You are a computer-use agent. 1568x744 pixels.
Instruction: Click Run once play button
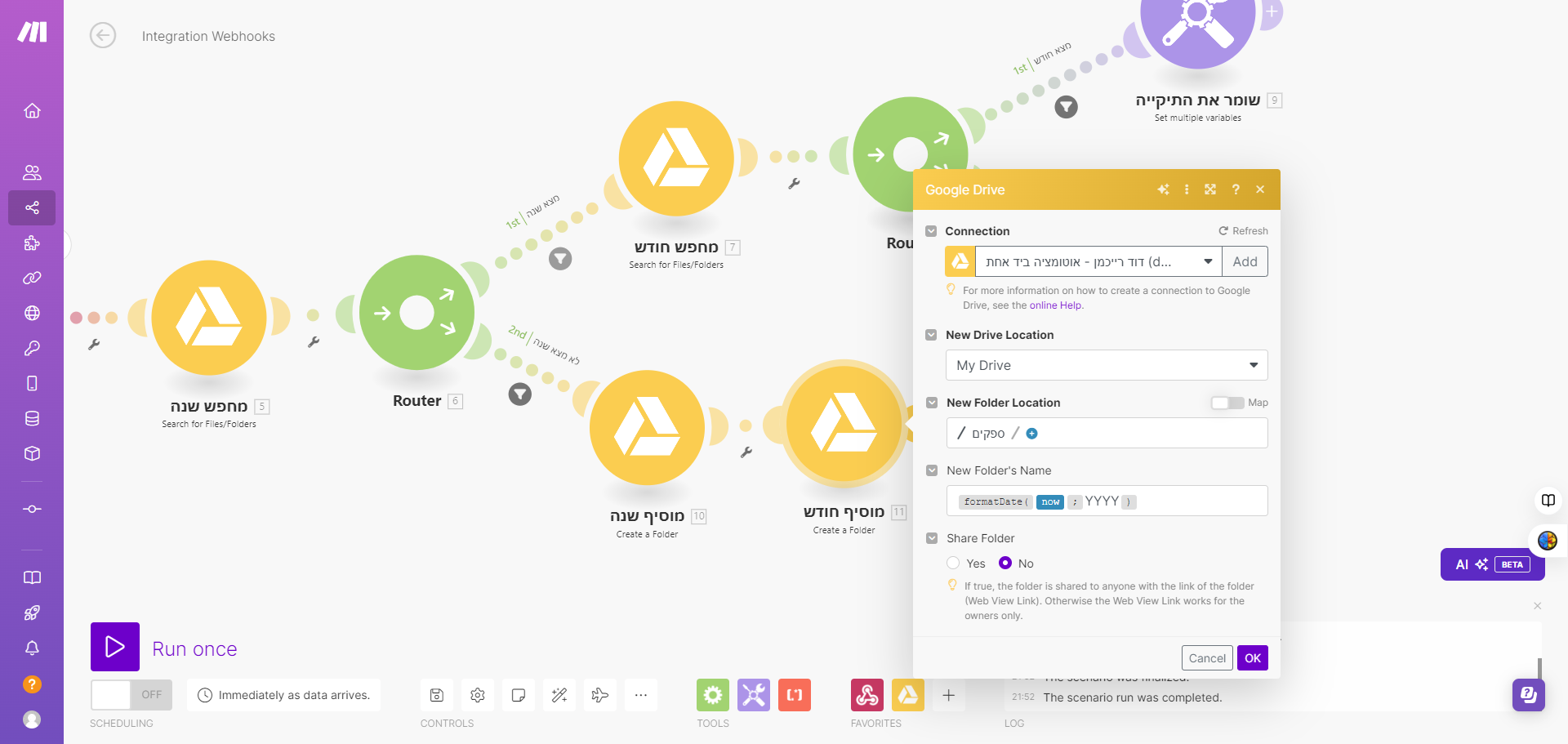[115, 647]
